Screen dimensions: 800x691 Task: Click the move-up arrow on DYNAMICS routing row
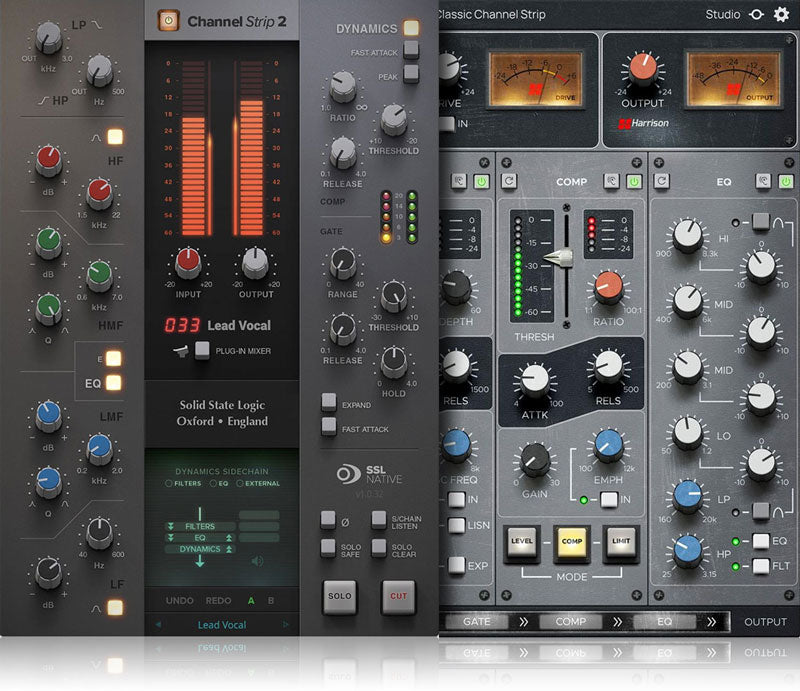pyautogui.click(x=229, y=549)
